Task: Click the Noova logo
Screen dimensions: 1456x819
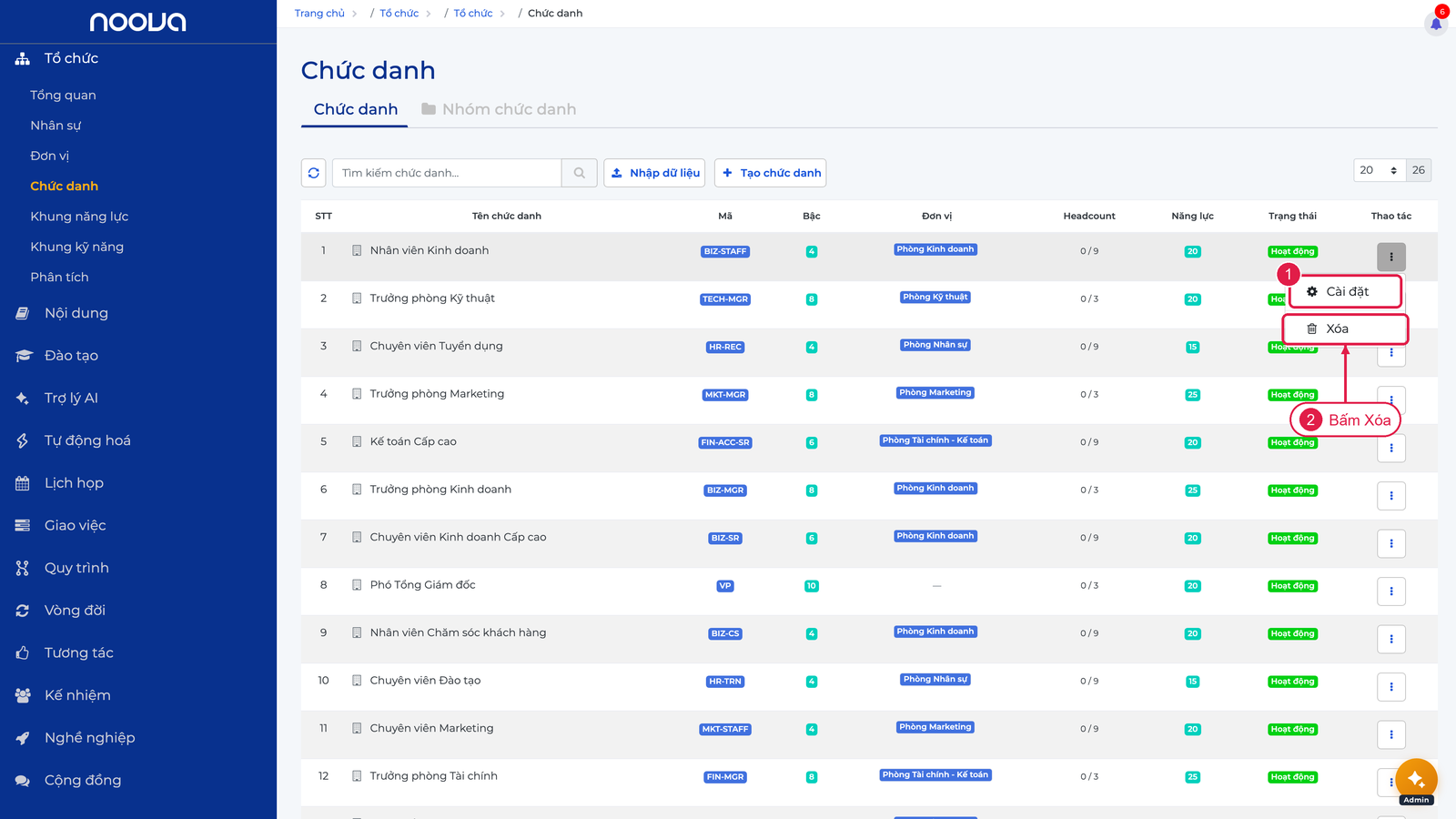Action: [137, 22]
